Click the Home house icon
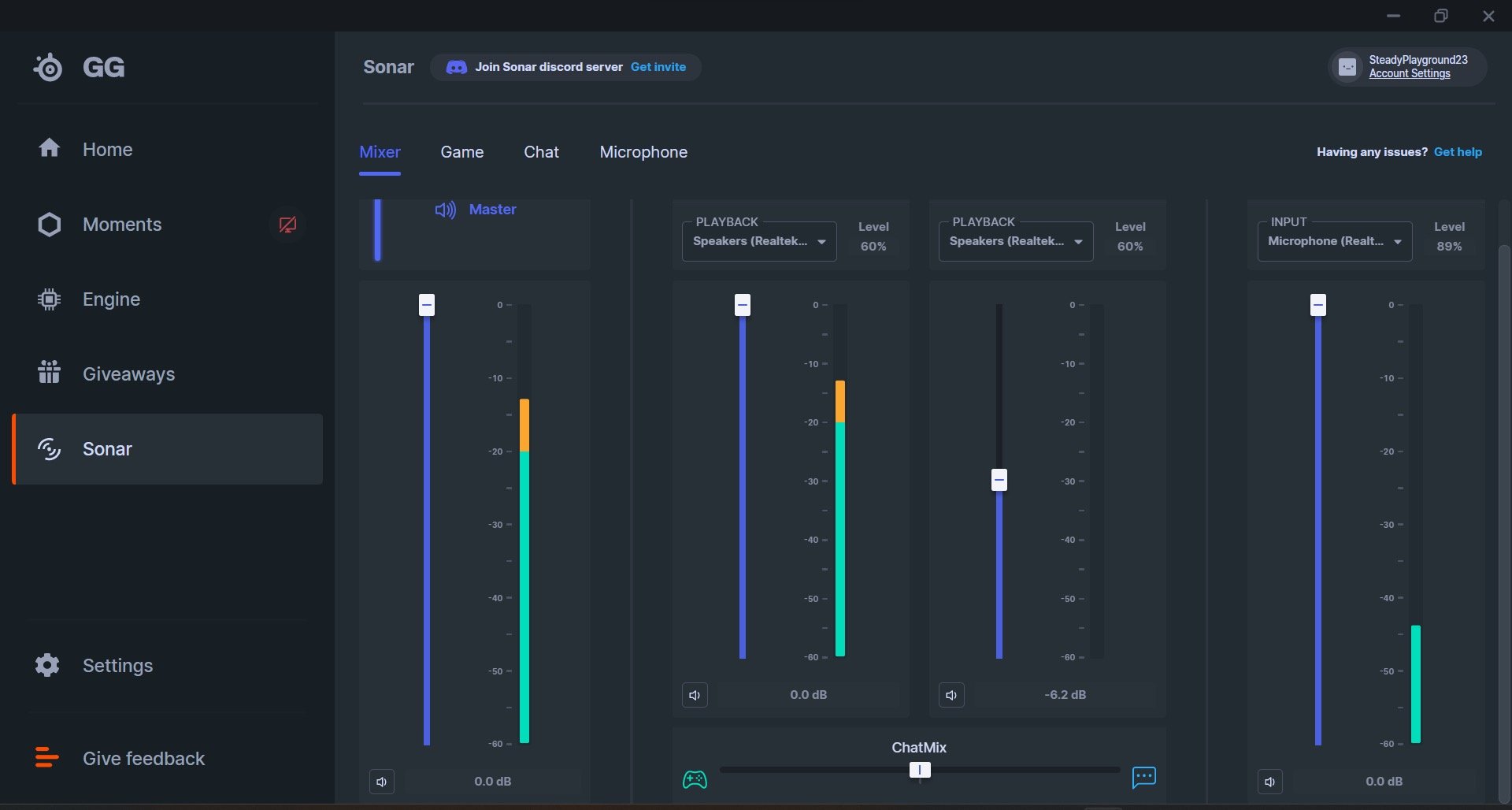Image resolution: width=1512 pixels, height=810 pixels. point(49,148)
